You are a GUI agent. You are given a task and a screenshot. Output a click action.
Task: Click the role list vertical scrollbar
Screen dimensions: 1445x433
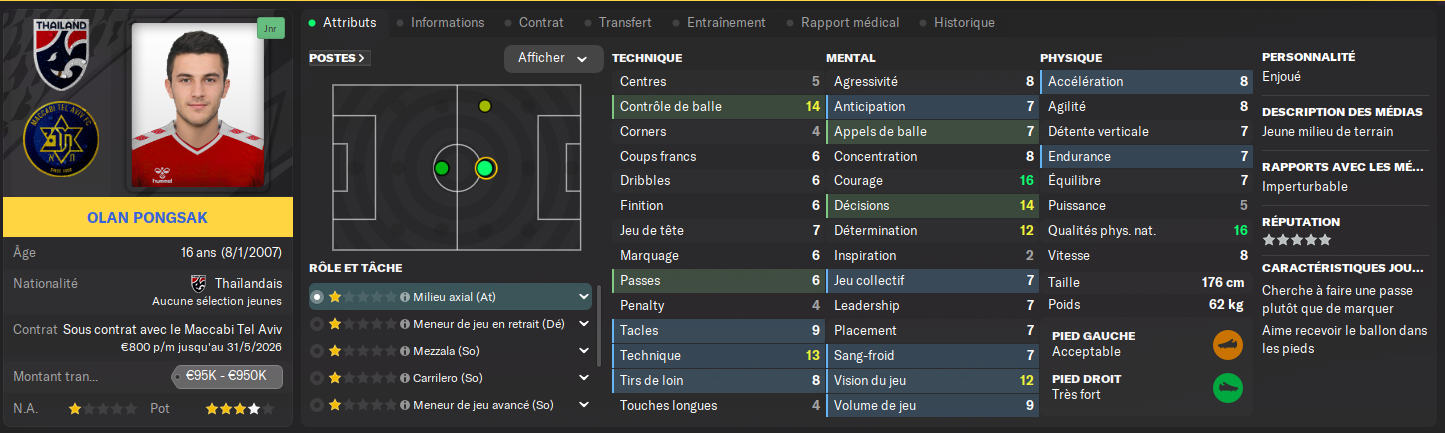pos(600,325)
